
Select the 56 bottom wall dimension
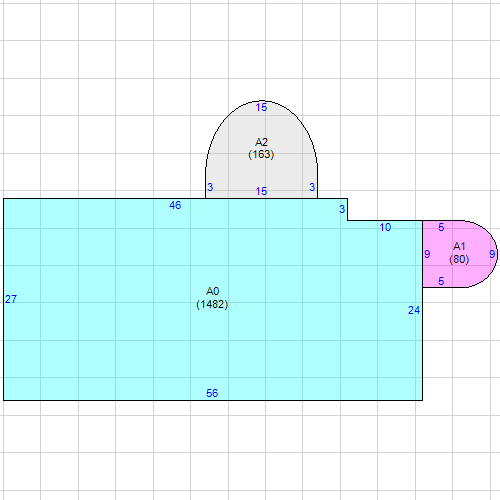(212, 393)
